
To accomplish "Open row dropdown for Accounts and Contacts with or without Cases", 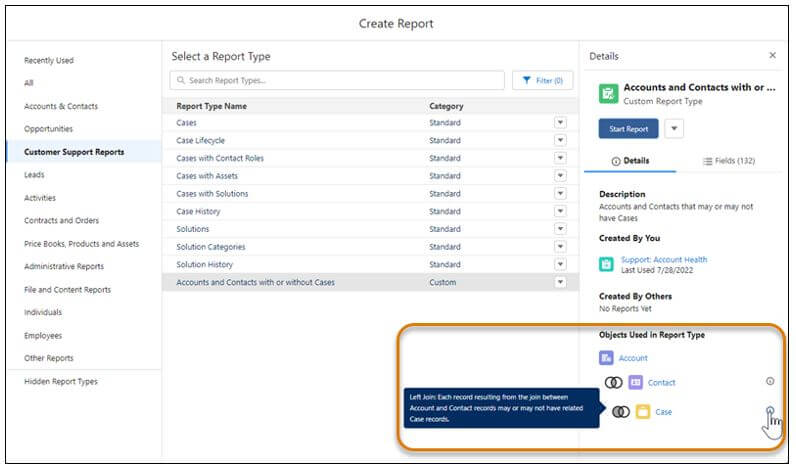I will (x=560, y=283).
